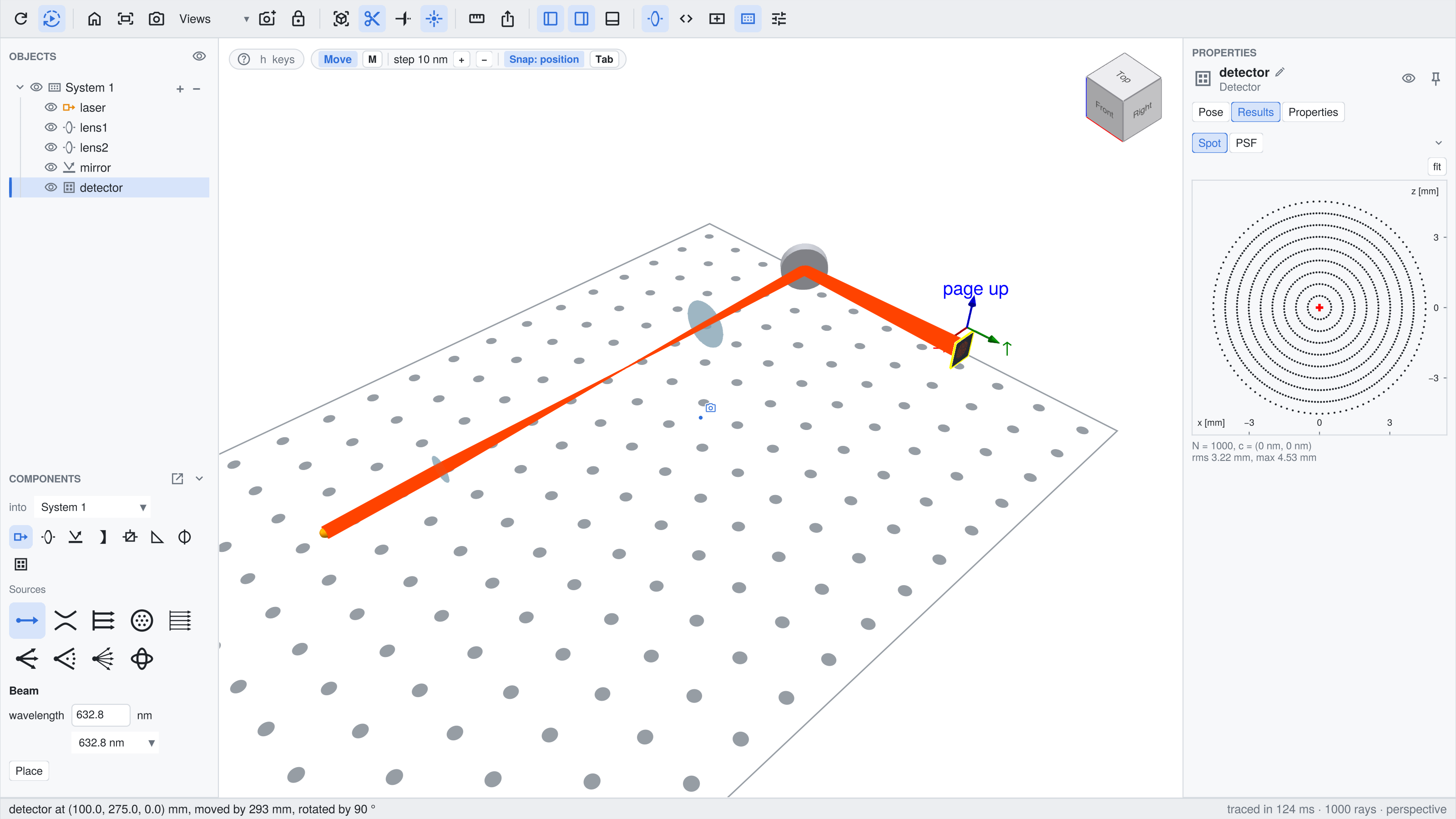Toggle visibility of mirror object
Image resolution: width=1456 pixels, height=819 pixels.
51,167
